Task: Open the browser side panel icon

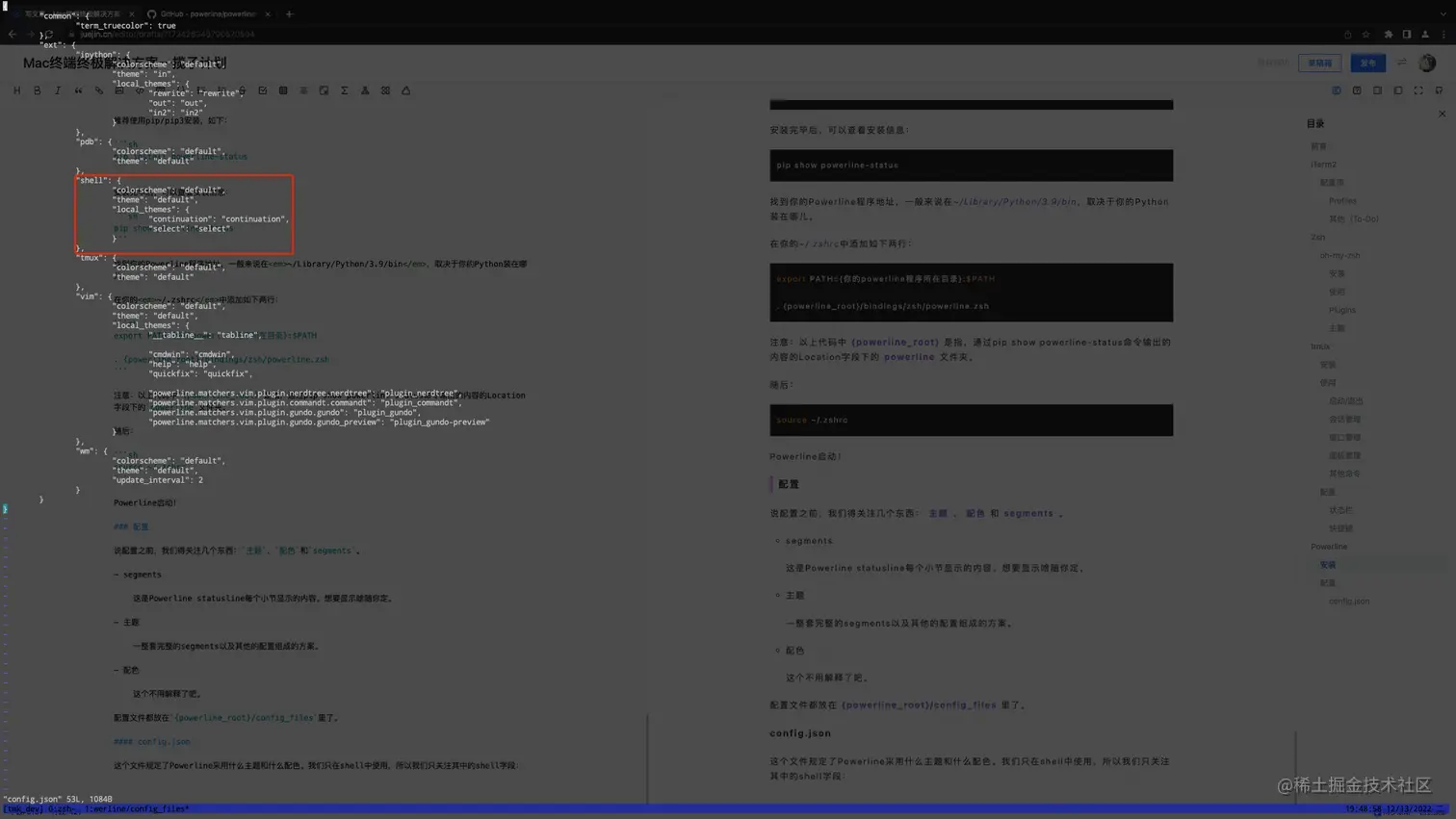Action: tap(1406, 34)
